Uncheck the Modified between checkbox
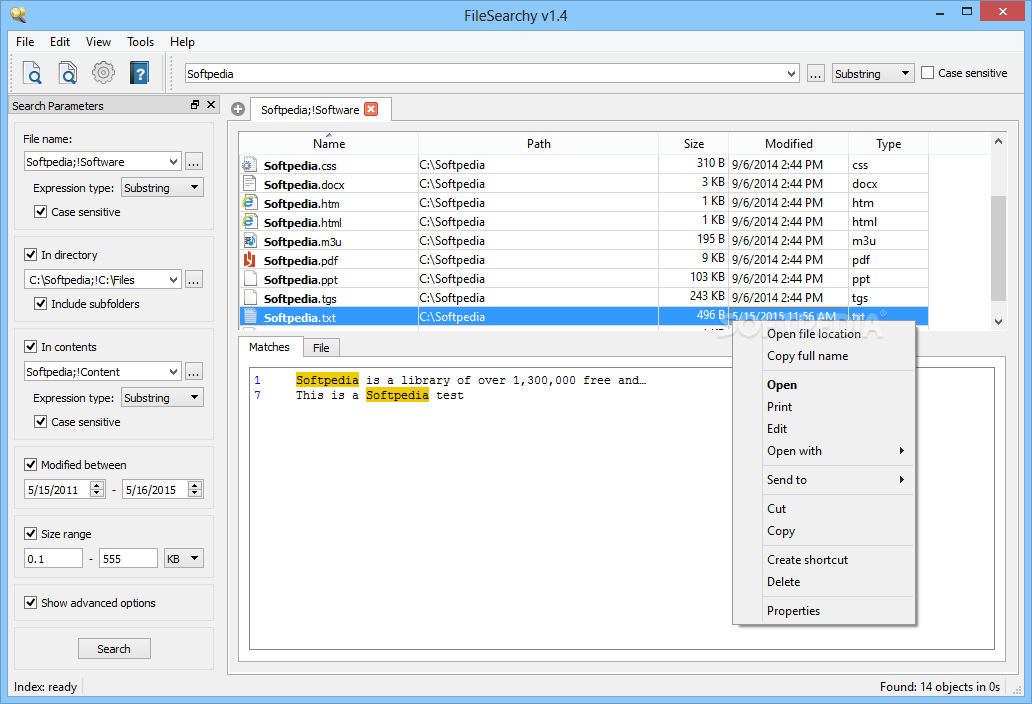The height and width of the screenshot is (704, 1032). 30,465
